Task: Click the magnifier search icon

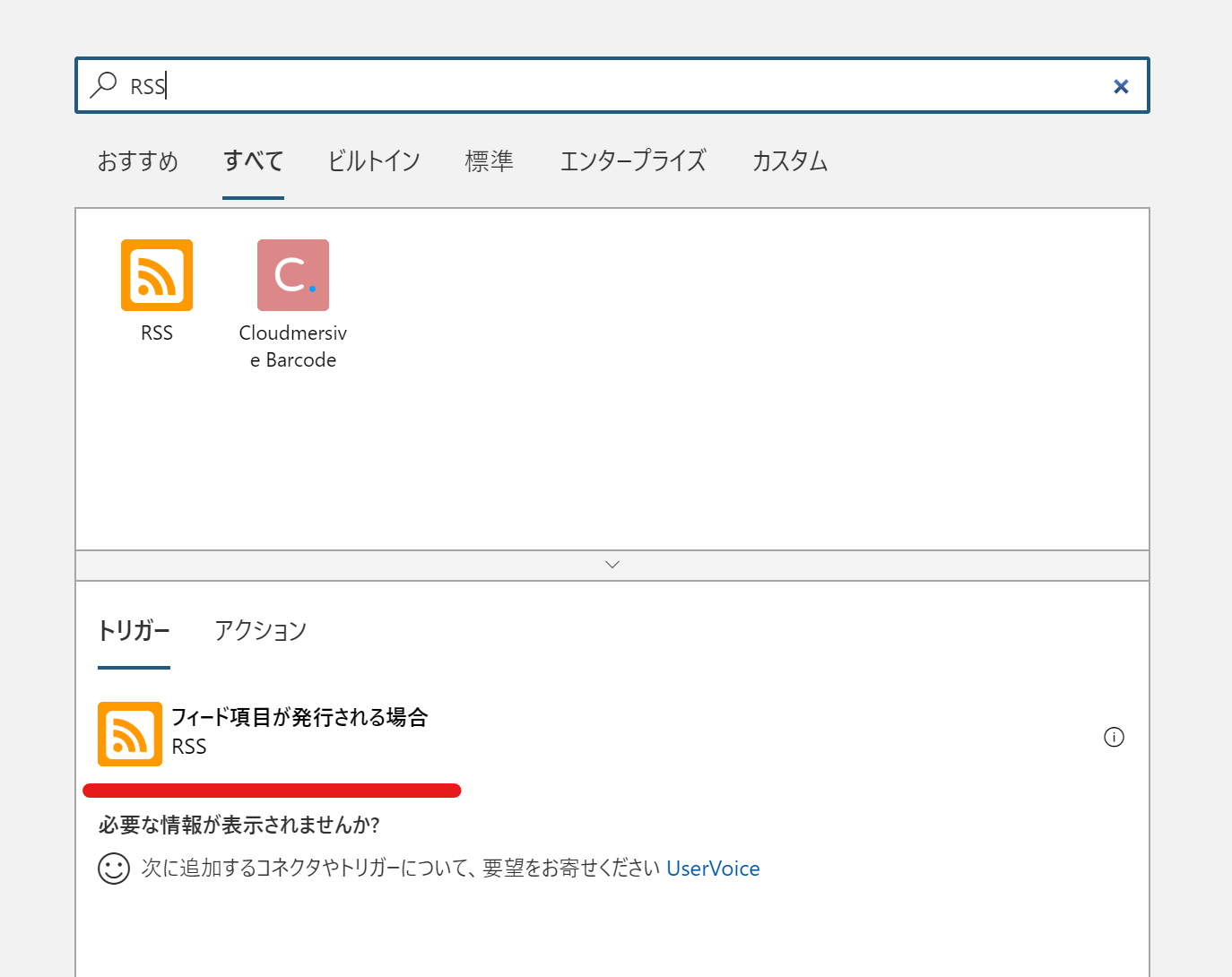Action: [x=104, y=85]
